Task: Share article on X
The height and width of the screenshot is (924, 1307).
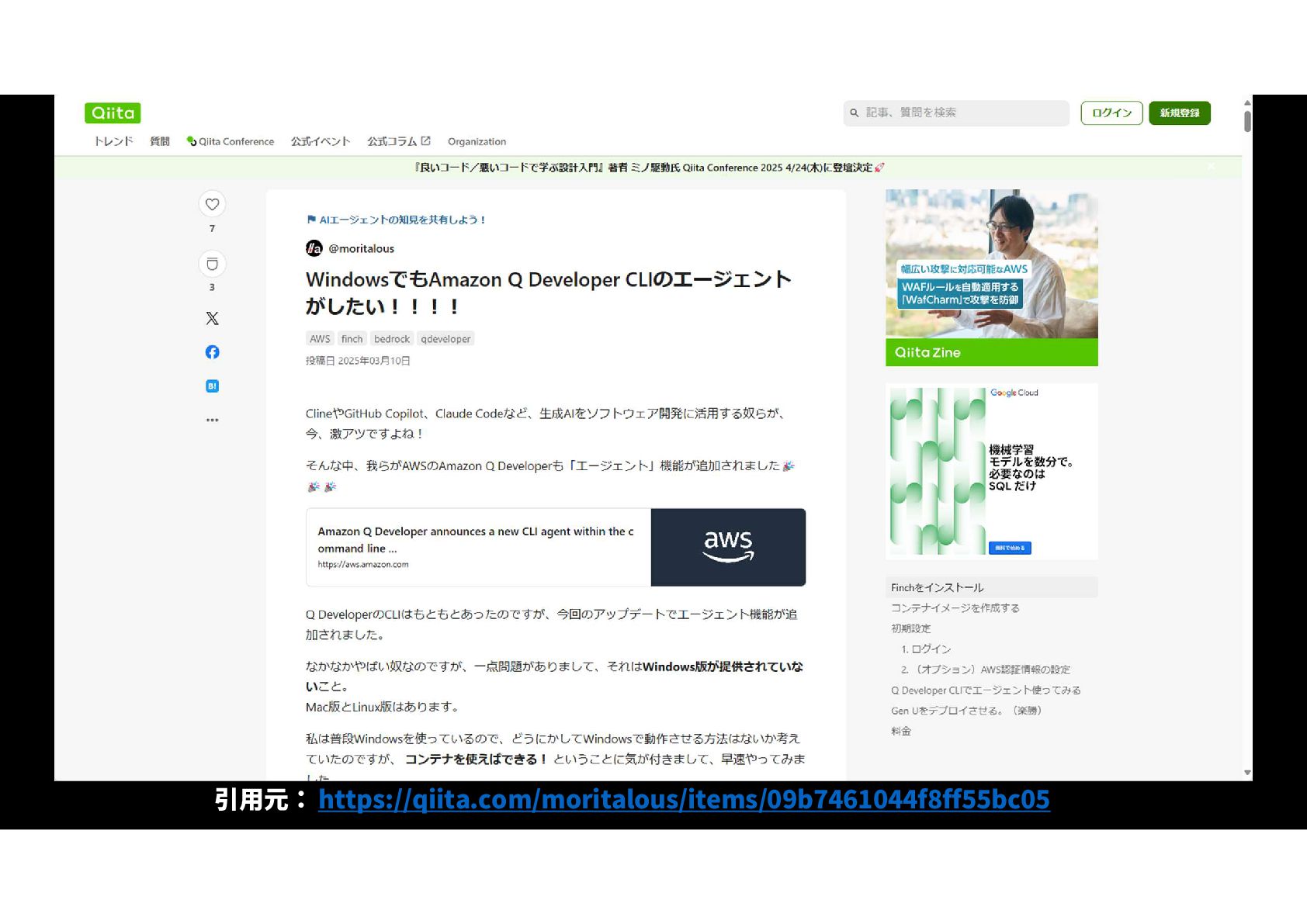Action: (212, 318)
